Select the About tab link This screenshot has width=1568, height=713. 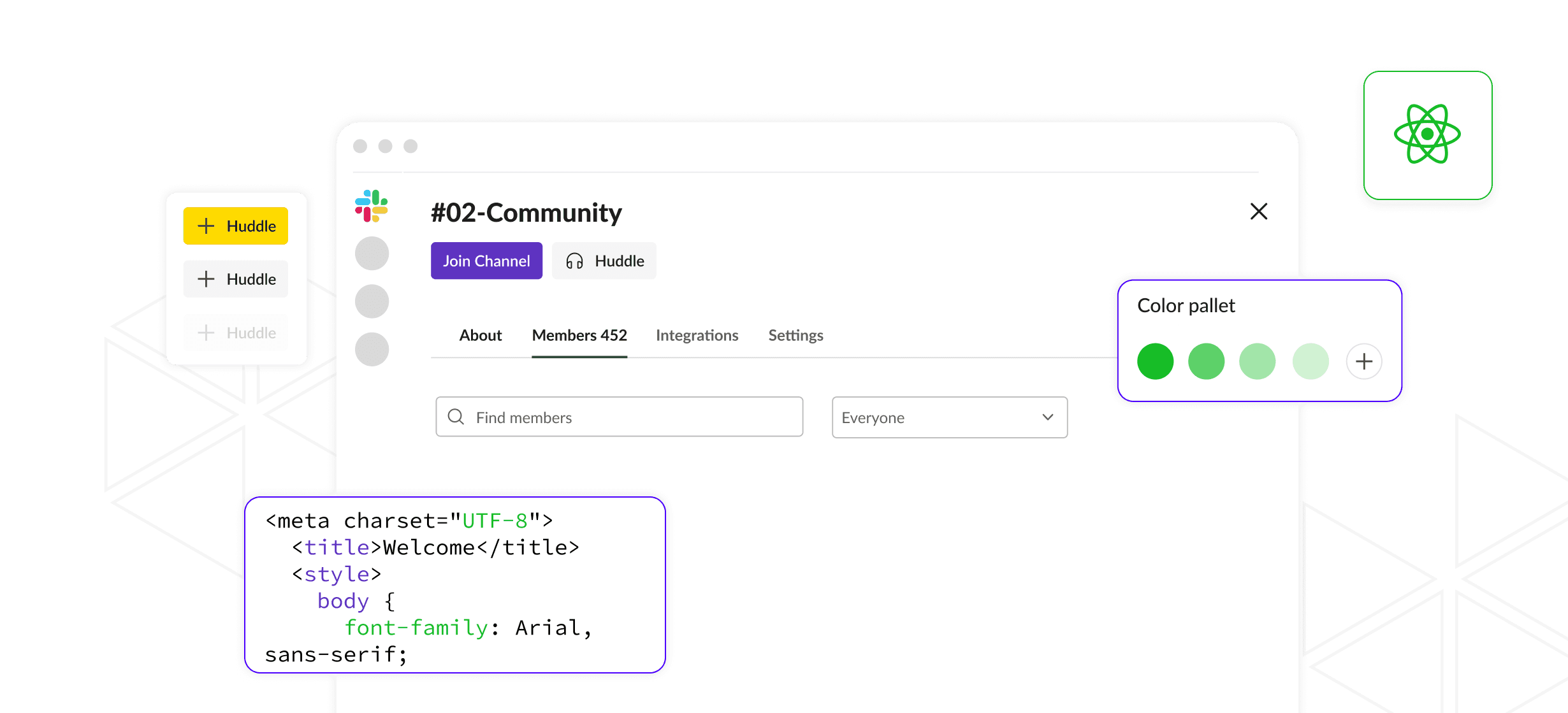click(x=480, y=335)
